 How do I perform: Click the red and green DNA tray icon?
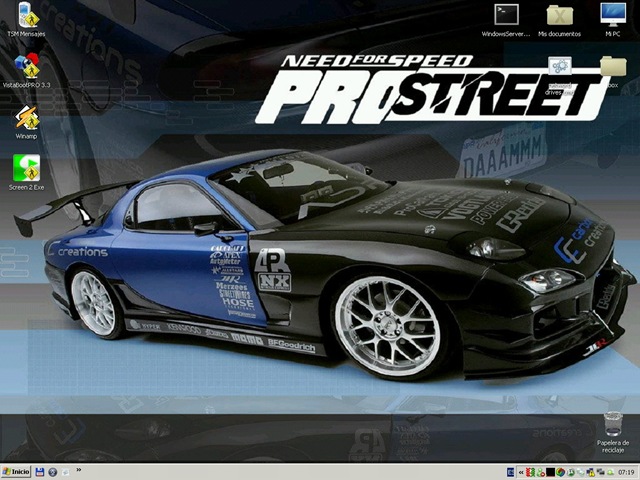531,472
